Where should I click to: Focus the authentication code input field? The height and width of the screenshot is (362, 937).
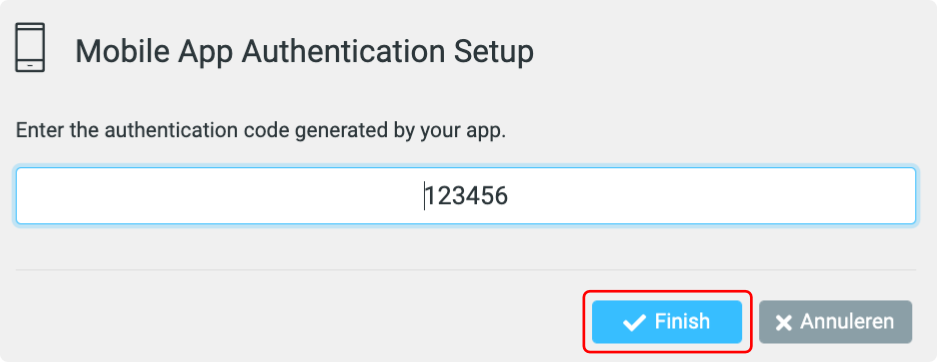[x=466, y=196]
